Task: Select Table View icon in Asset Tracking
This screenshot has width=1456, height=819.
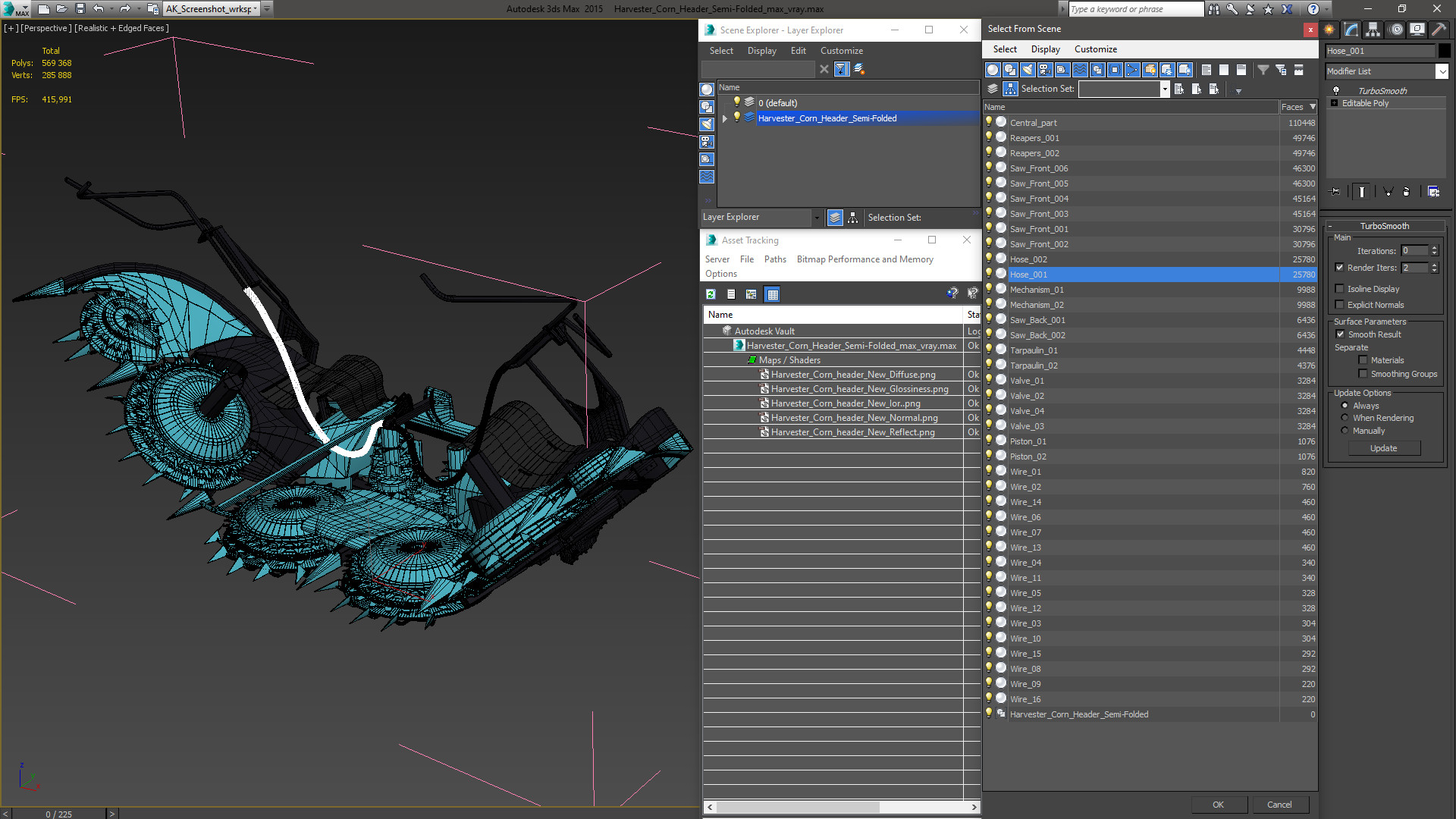Action: [772, 294]
